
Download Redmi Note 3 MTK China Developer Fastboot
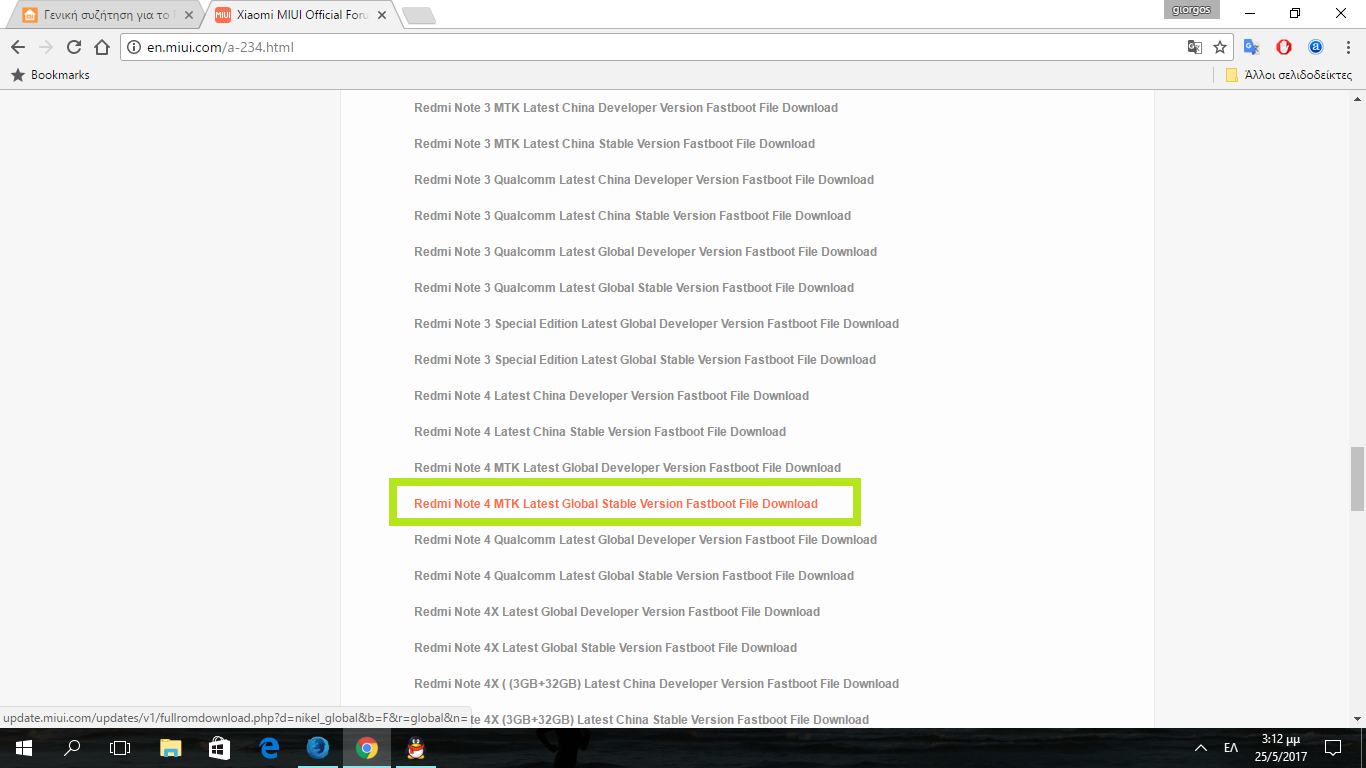coord(626,108)
